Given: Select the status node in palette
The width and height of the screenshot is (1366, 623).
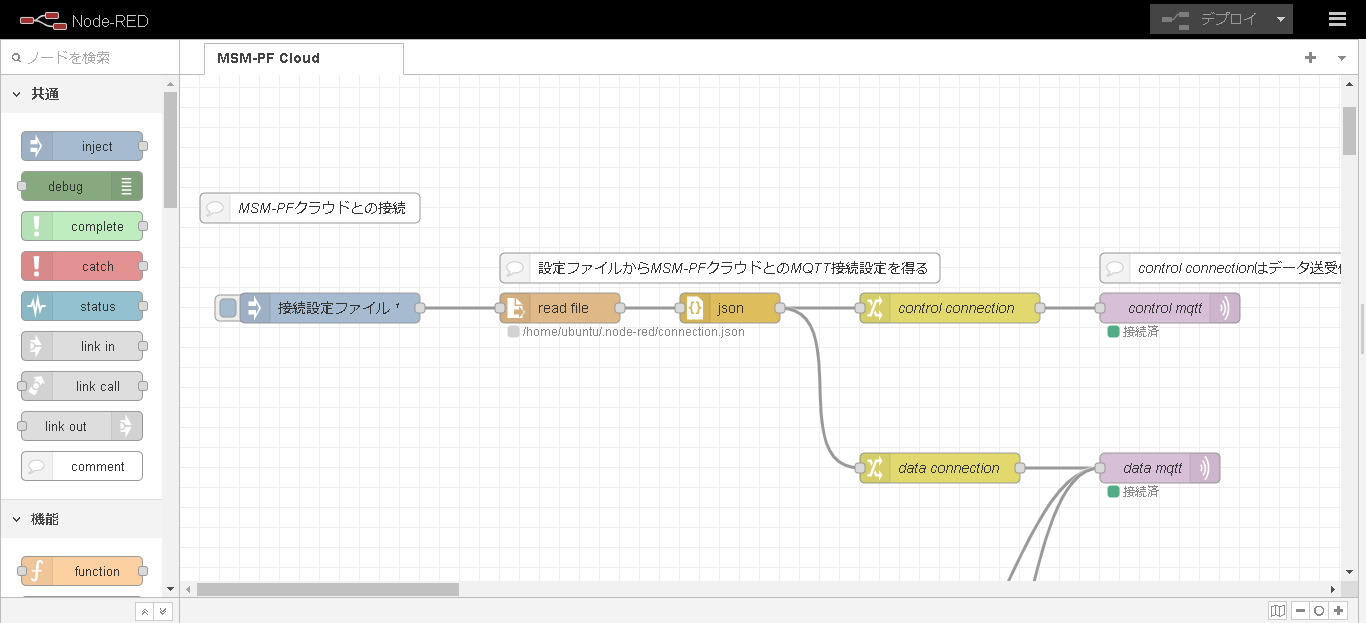Looking at the screenshot, I should pos(82,306).
